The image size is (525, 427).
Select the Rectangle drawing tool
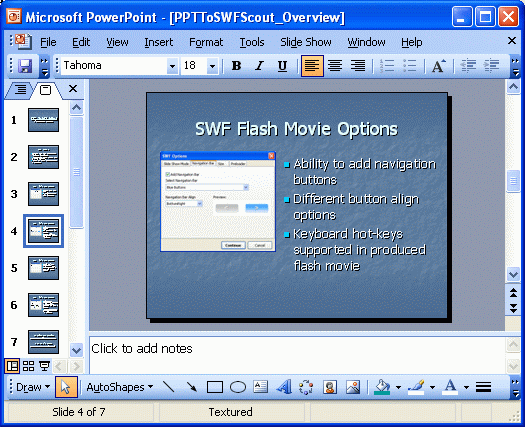(215, 387)
